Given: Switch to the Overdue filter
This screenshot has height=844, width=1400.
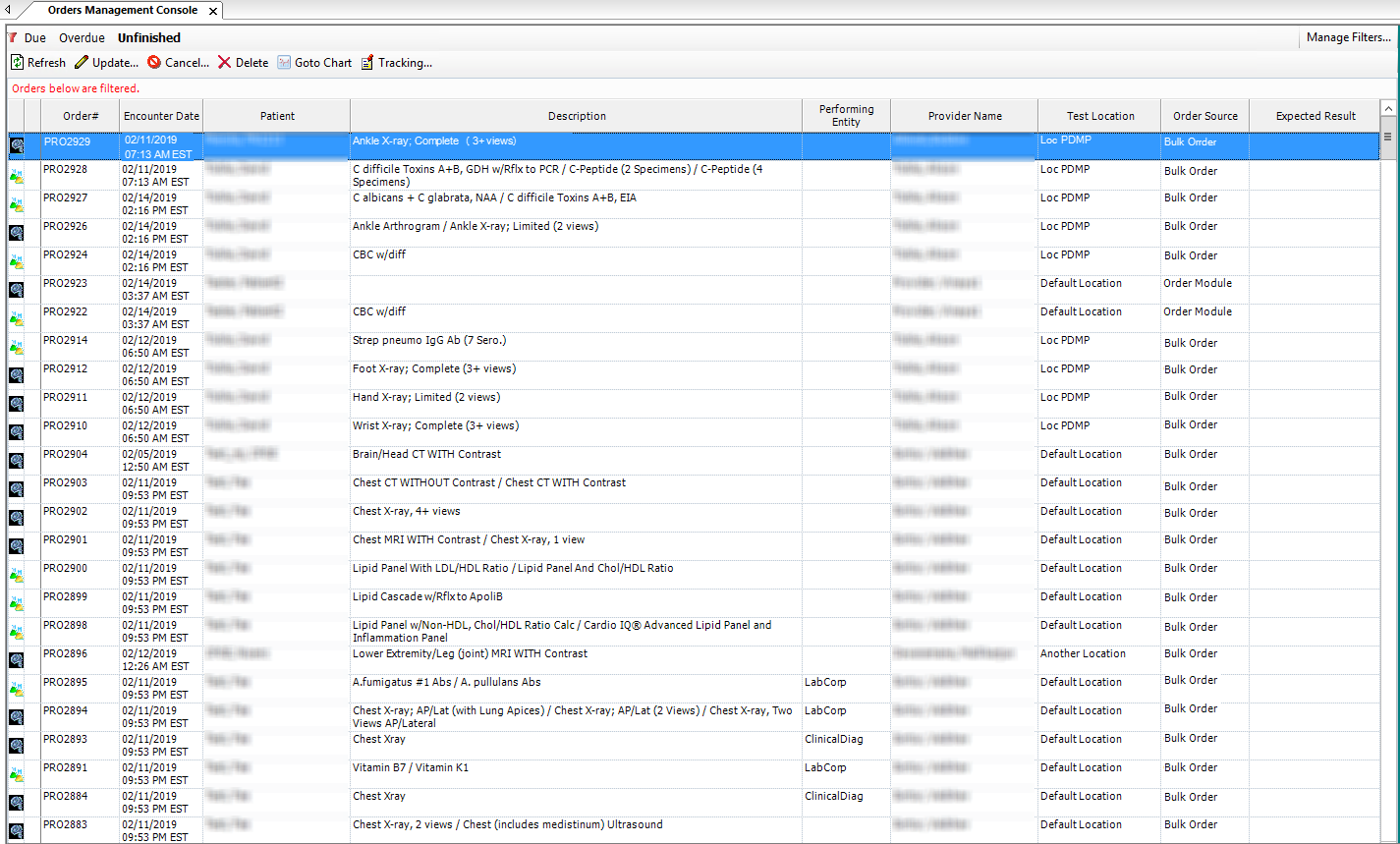Looking at the screenshot, I should click(82, 38).
